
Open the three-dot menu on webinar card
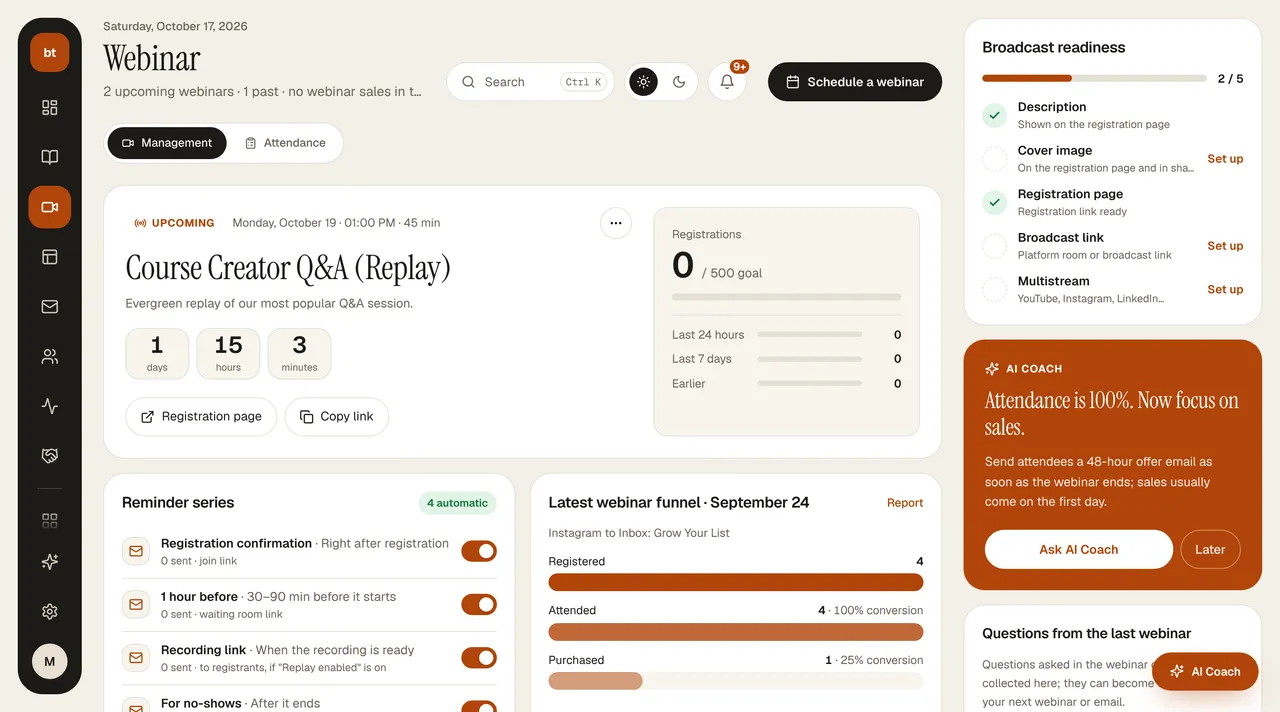pyautogui.click(x=615, y=223)
